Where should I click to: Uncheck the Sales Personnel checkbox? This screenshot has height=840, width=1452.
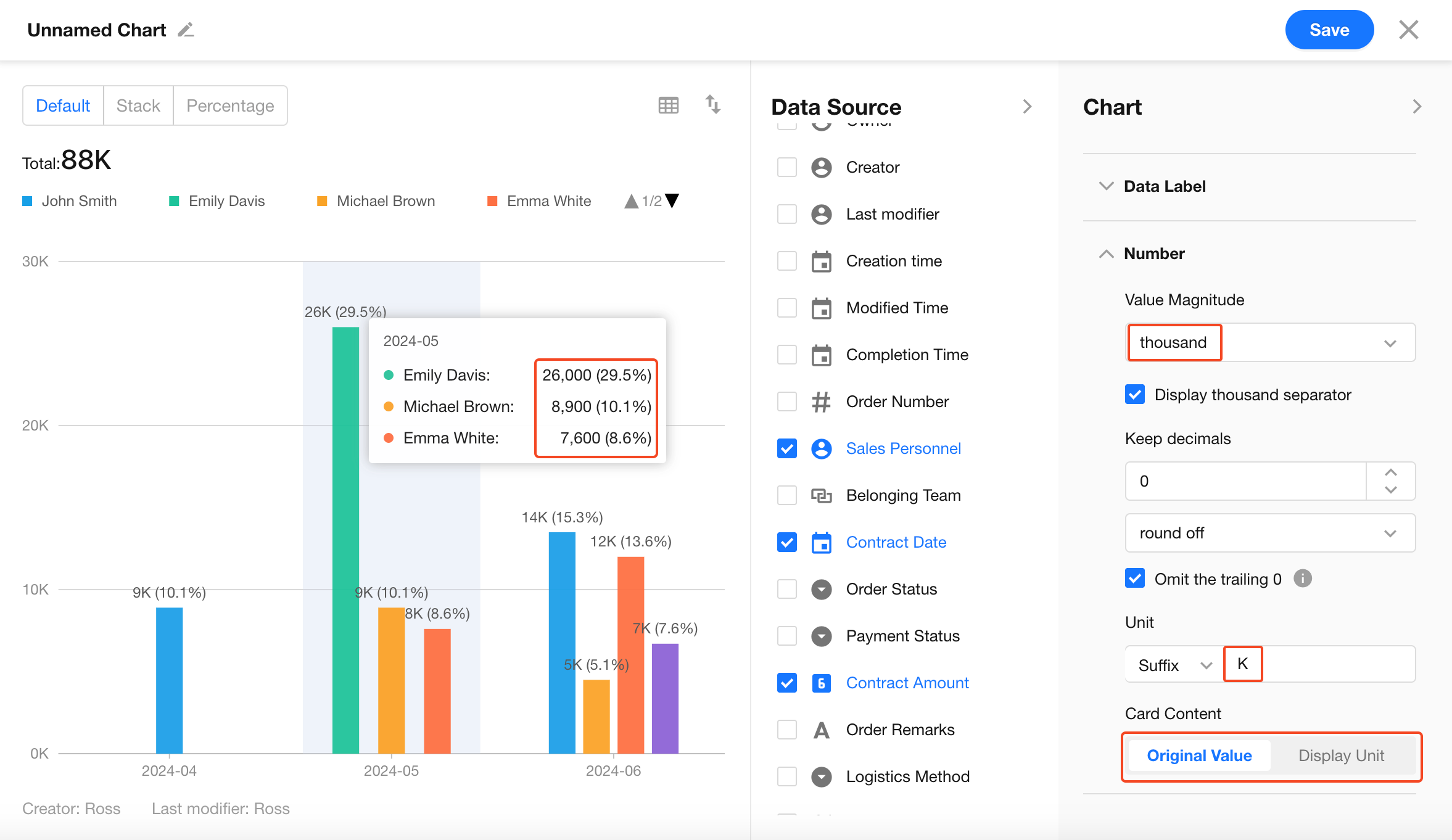787,449
